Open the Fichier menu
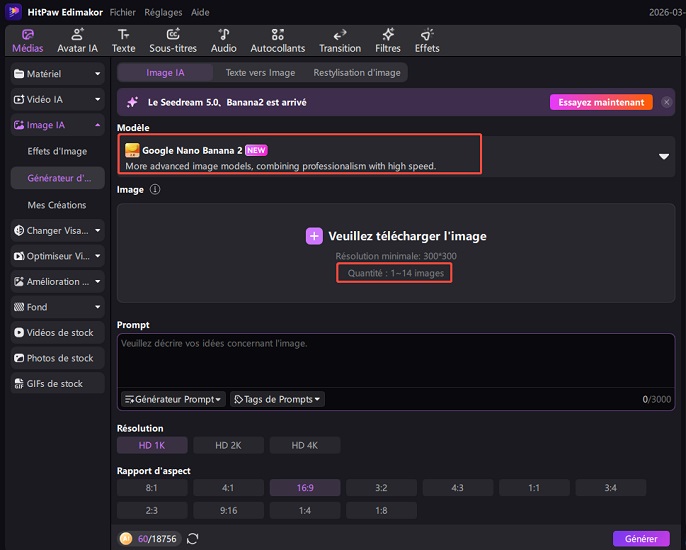Image resolution: width=686 pixels, height=550 pixels. pos(123,12)
